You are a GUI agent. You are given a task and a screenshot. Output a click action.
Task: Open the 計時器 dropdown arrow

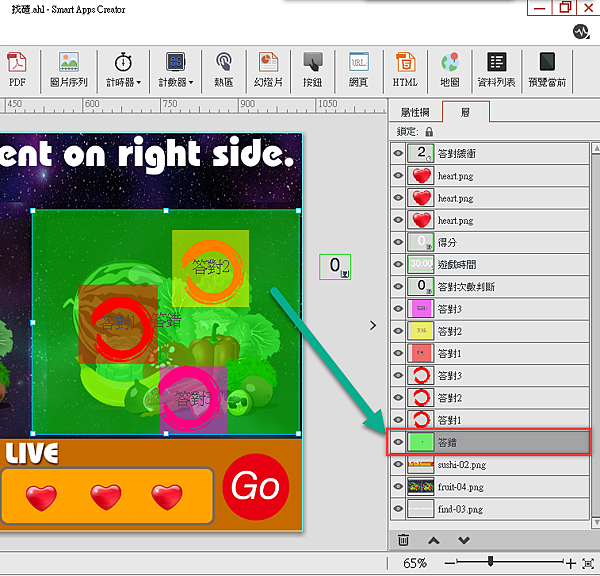139,82
